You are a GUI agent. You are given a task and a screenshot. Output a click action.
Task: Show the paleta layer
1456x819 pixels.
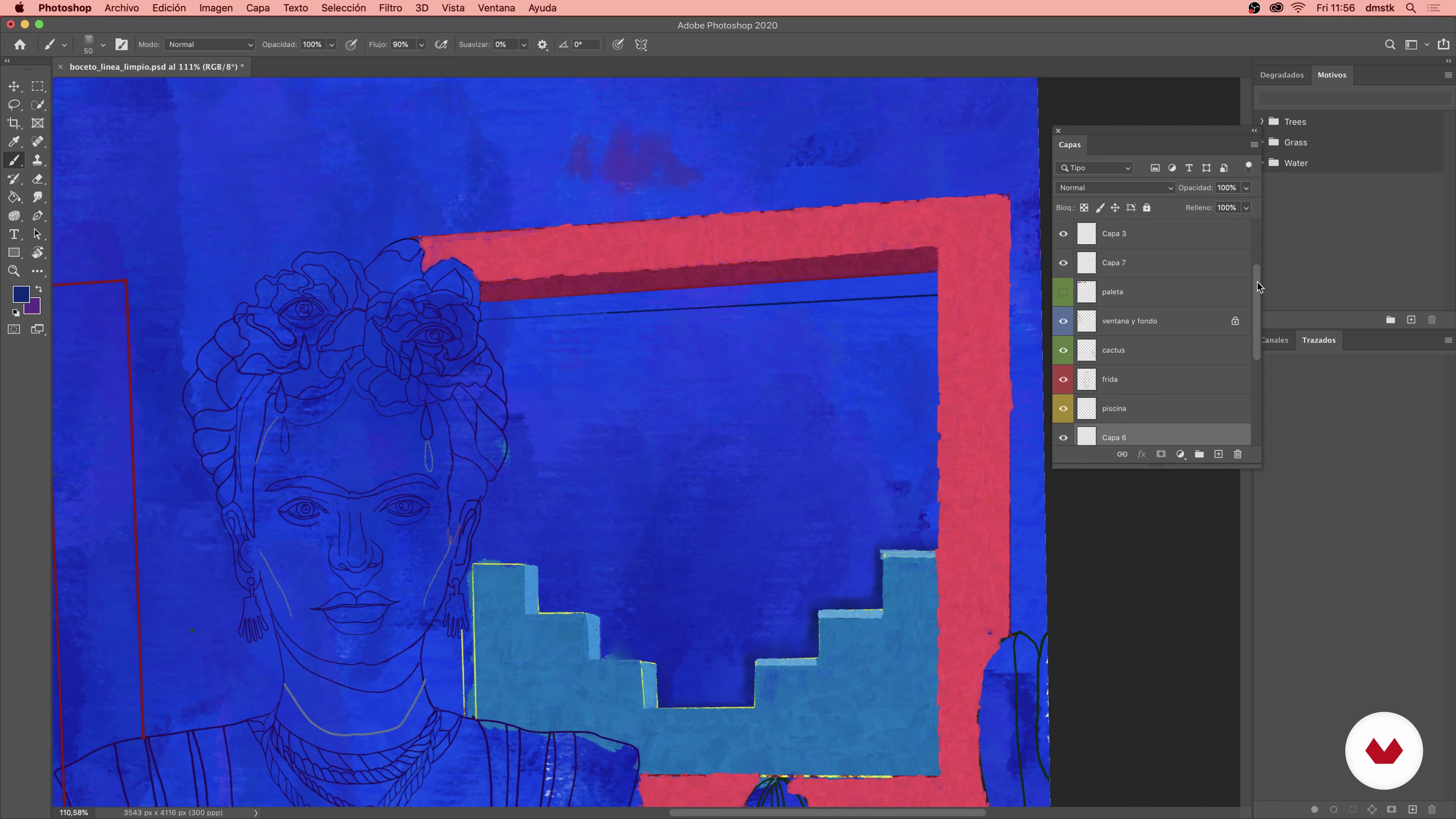pos(1063,292)
